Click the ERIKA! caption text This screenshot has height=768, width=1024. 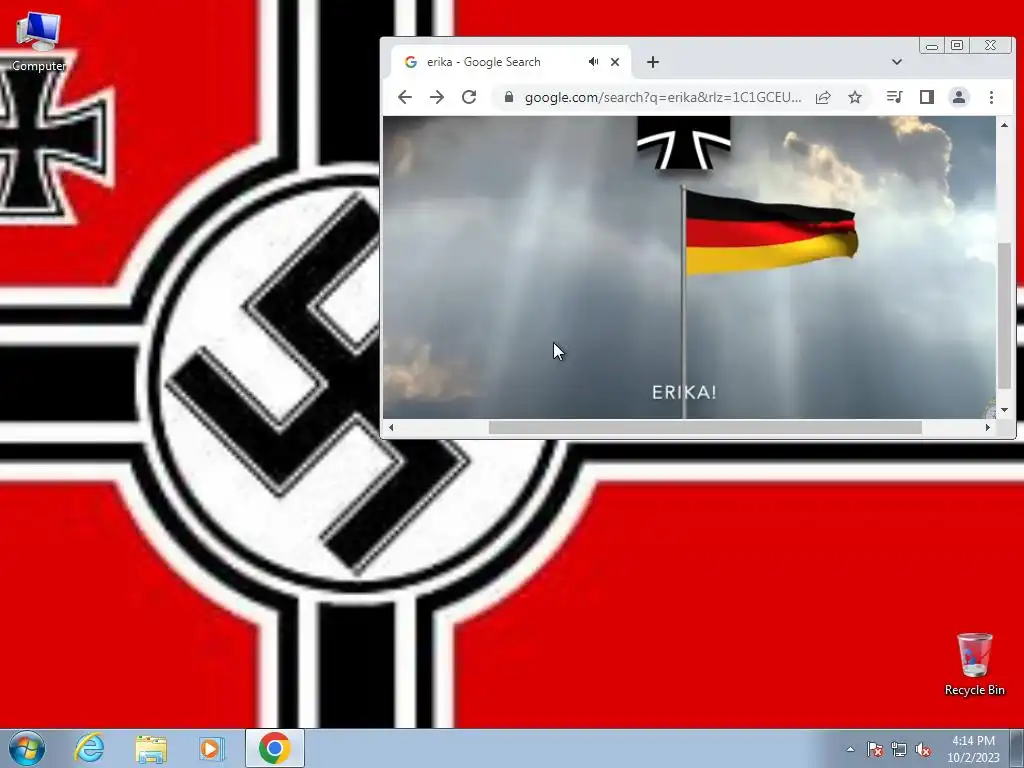point(684,392)
